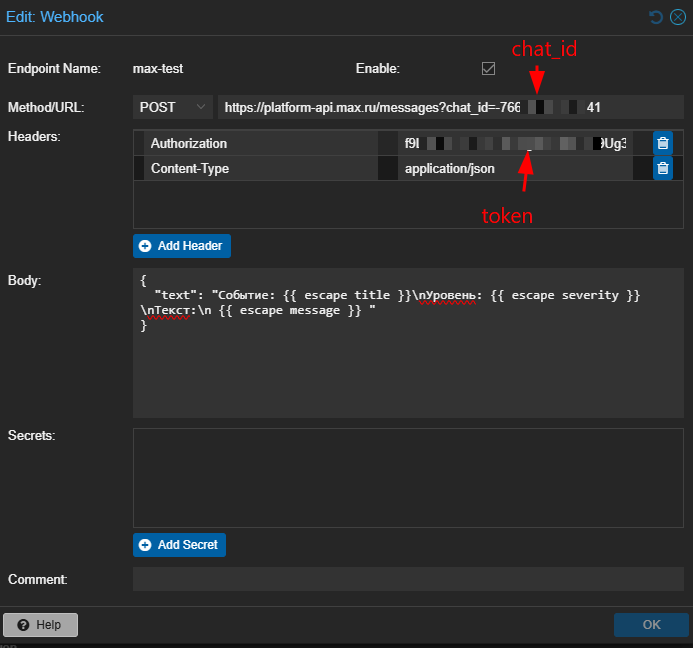This screenshot has width=693, height=648.
Task: Click the application/json value cell
Action: pyautogui.click(x=515, y=168)
